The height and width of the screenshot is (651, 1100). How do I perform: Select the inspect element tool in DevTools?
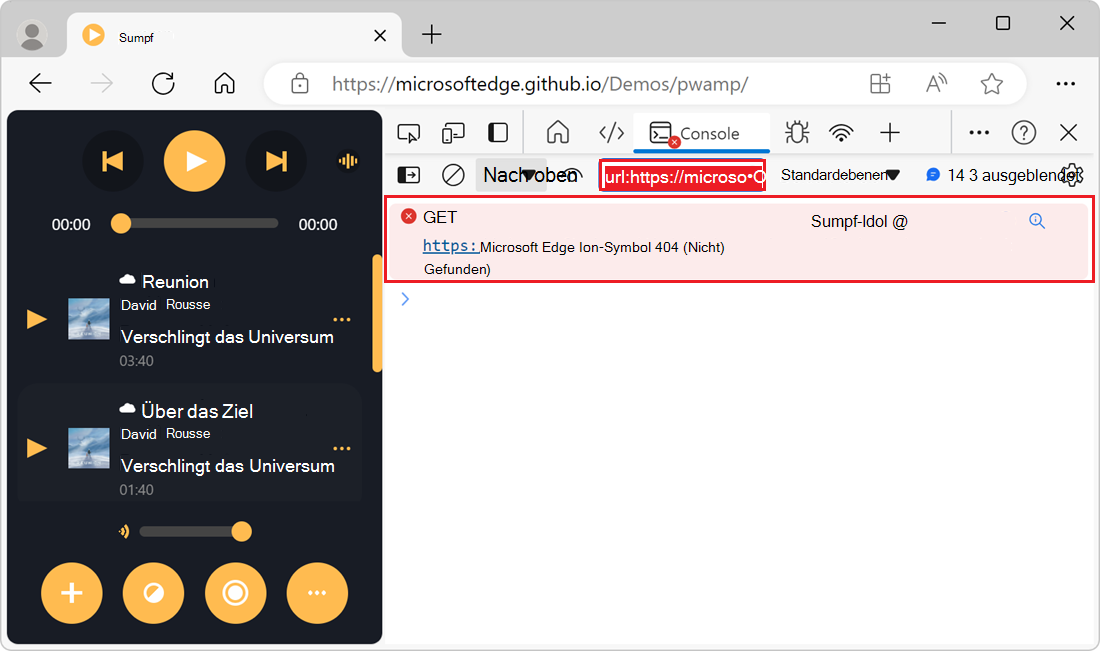[x=408, y=132]
